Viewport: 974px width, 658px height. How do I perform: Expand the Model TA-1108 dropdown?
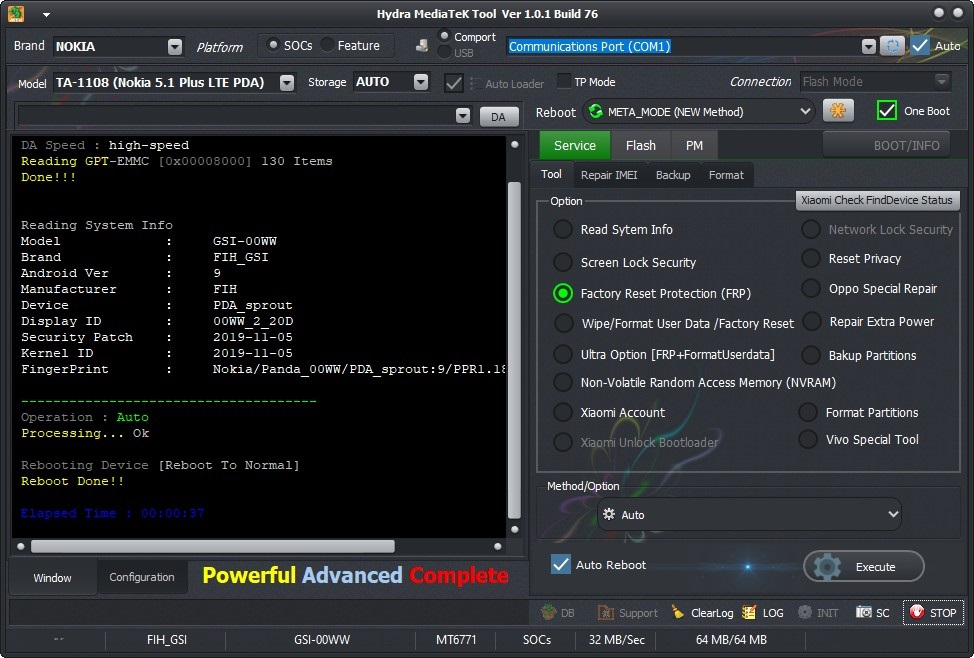point(286,83)
